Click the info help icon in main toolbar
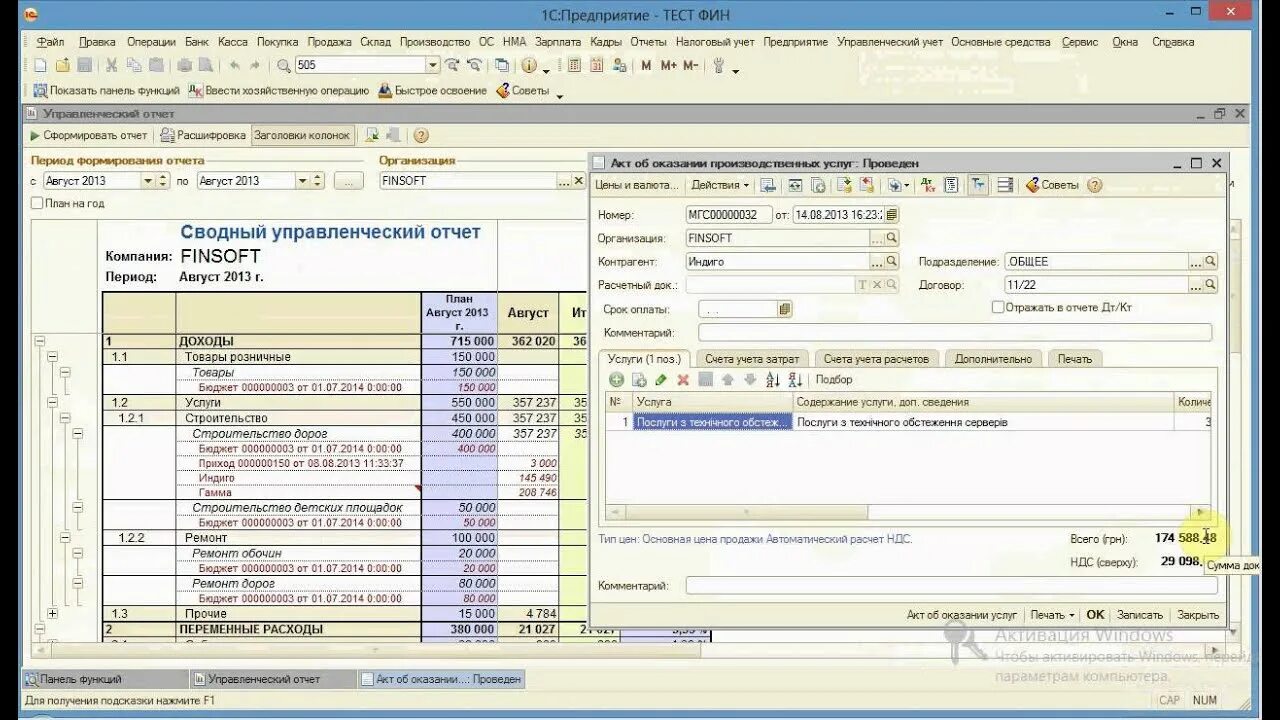This screenshot has height=720, width=1280. point(528,66)
